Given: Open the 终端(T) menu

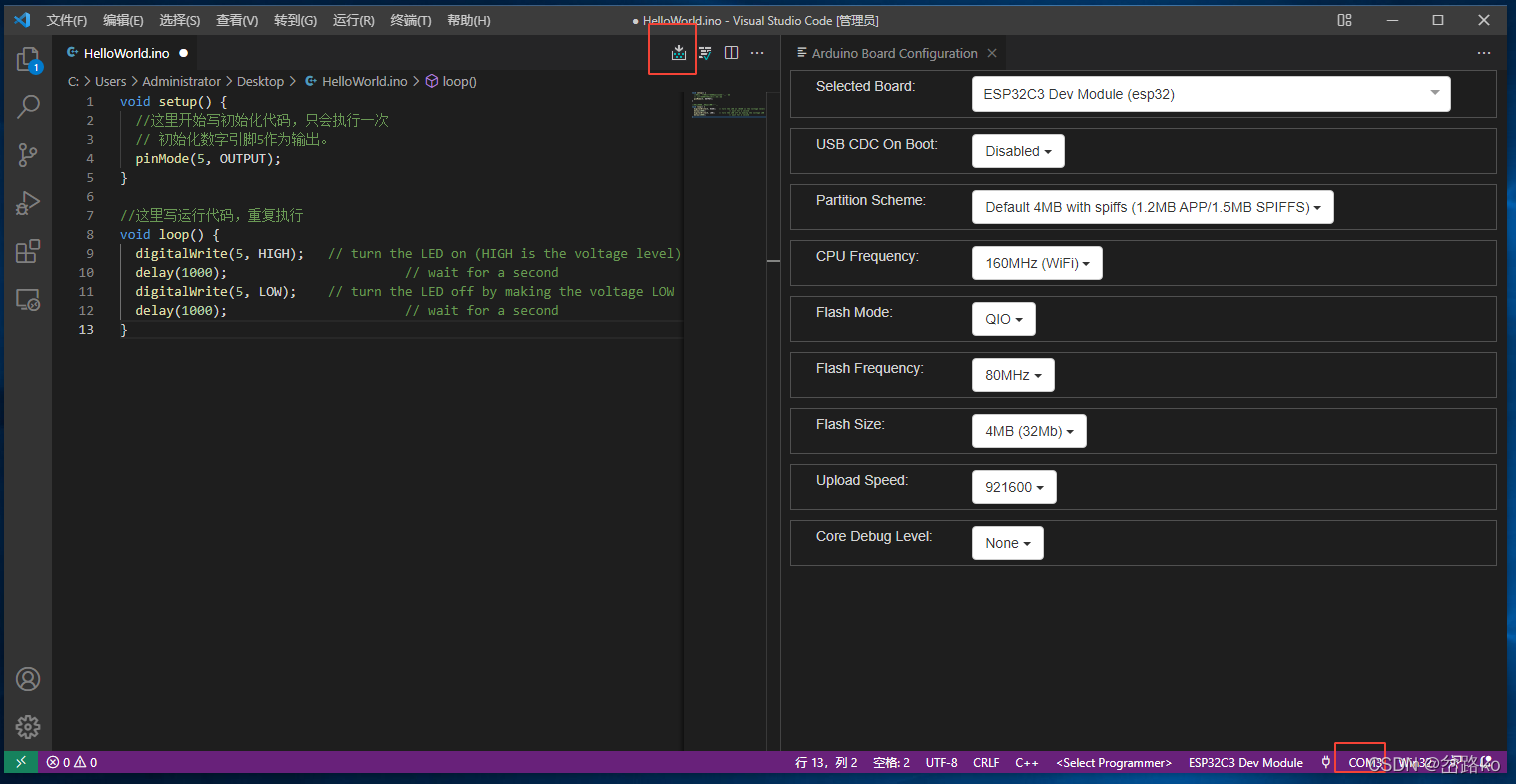Looking at the screenshot, I should click(411, 20).
